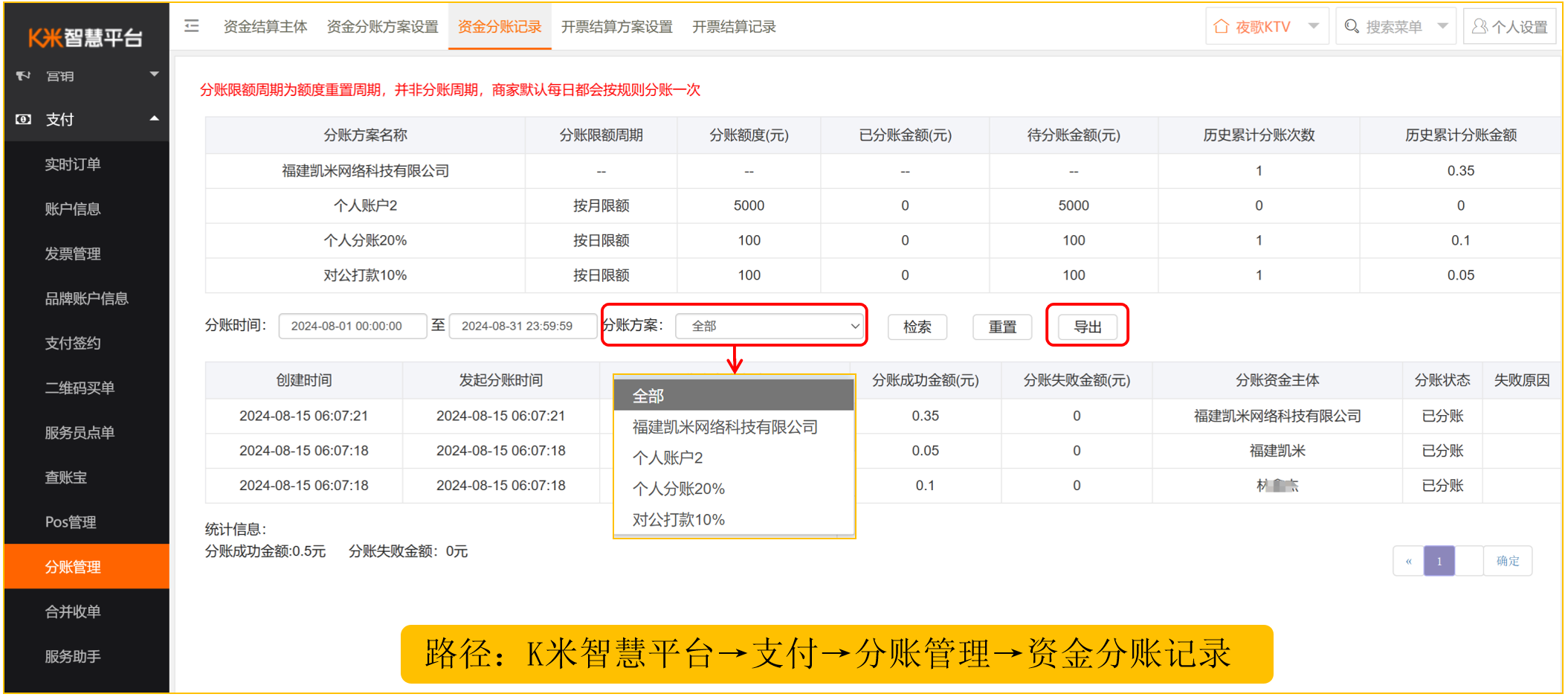
Task: Toggle the sidebar collapse hamburger icon
Action: 192,27
